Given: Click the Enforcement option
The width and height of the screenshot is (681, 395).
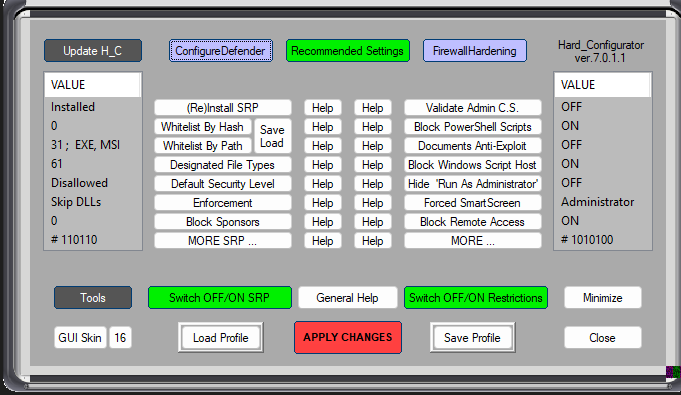Looking at the screenshot, I should [x=223, y=203].
